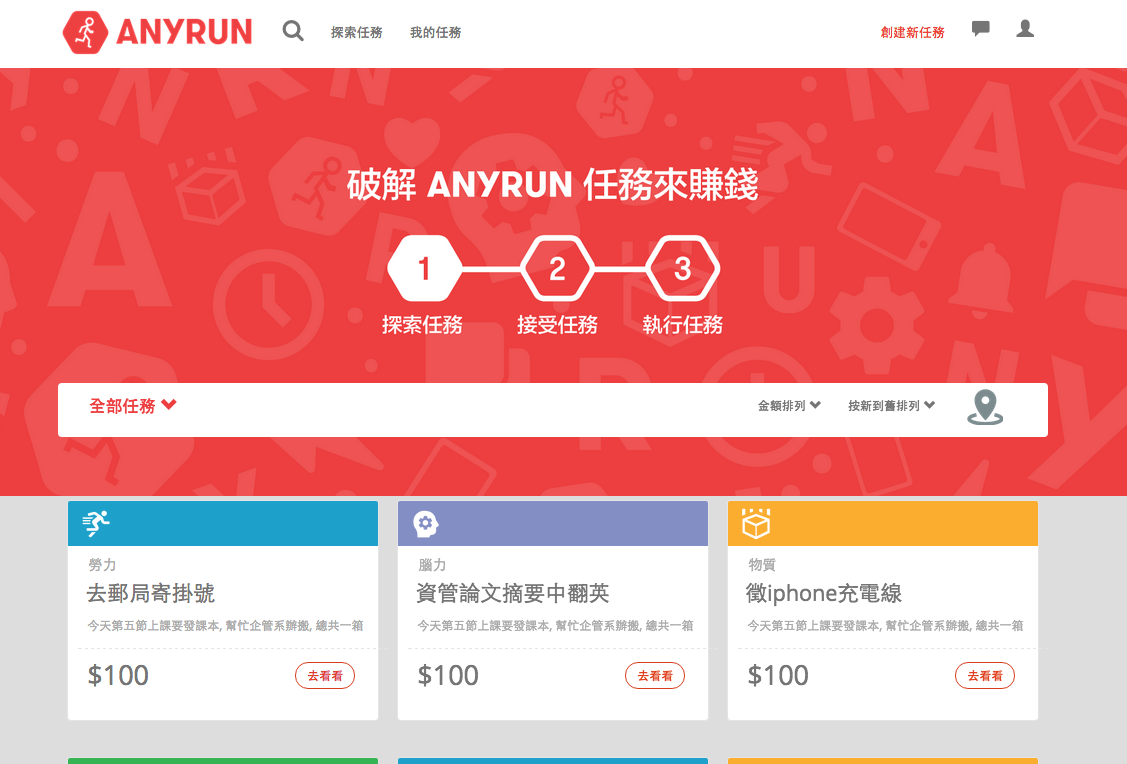
Task: Click 勞力 category label on first card
Action: click(x=102, y=565)
